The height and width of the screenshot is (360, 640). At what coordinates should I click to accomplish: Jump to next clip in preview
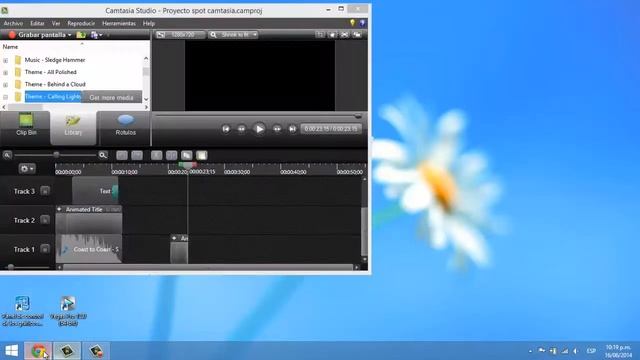point(292,129)
